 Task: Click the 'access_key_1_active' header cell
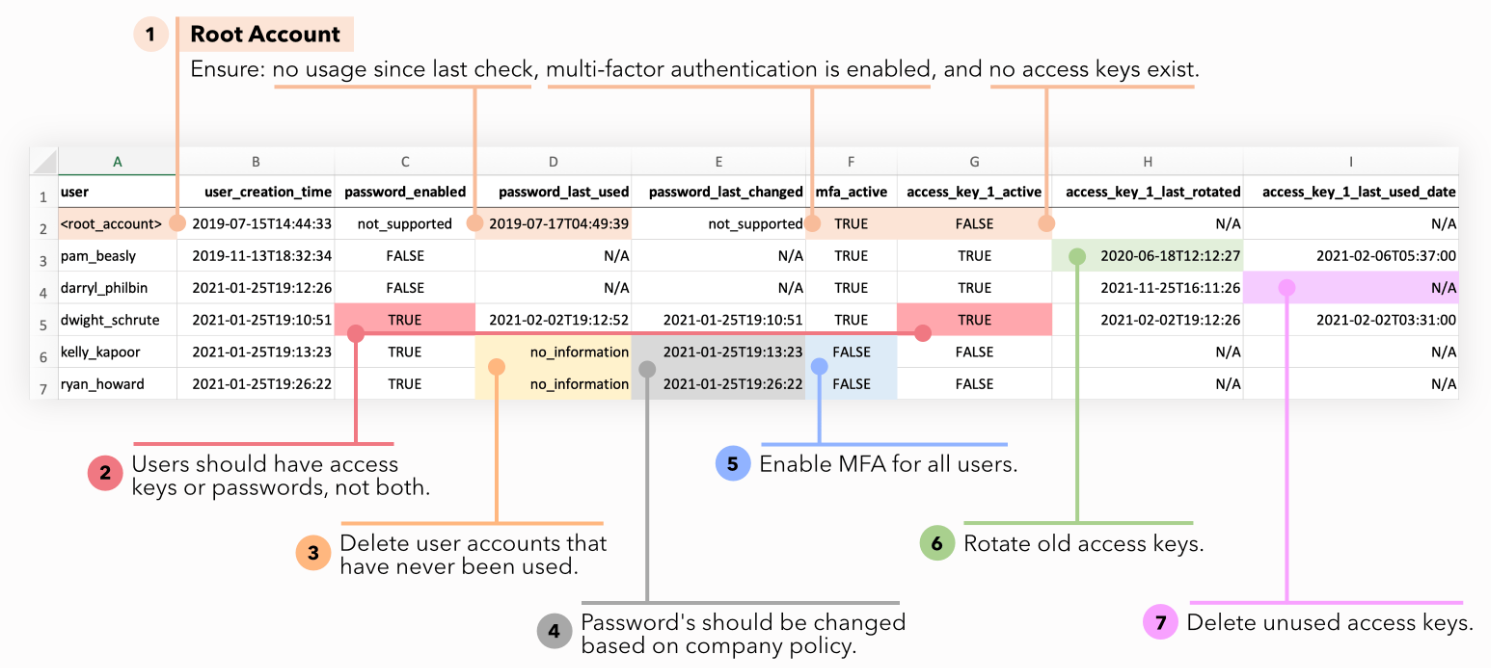click(x=974, y=192)
